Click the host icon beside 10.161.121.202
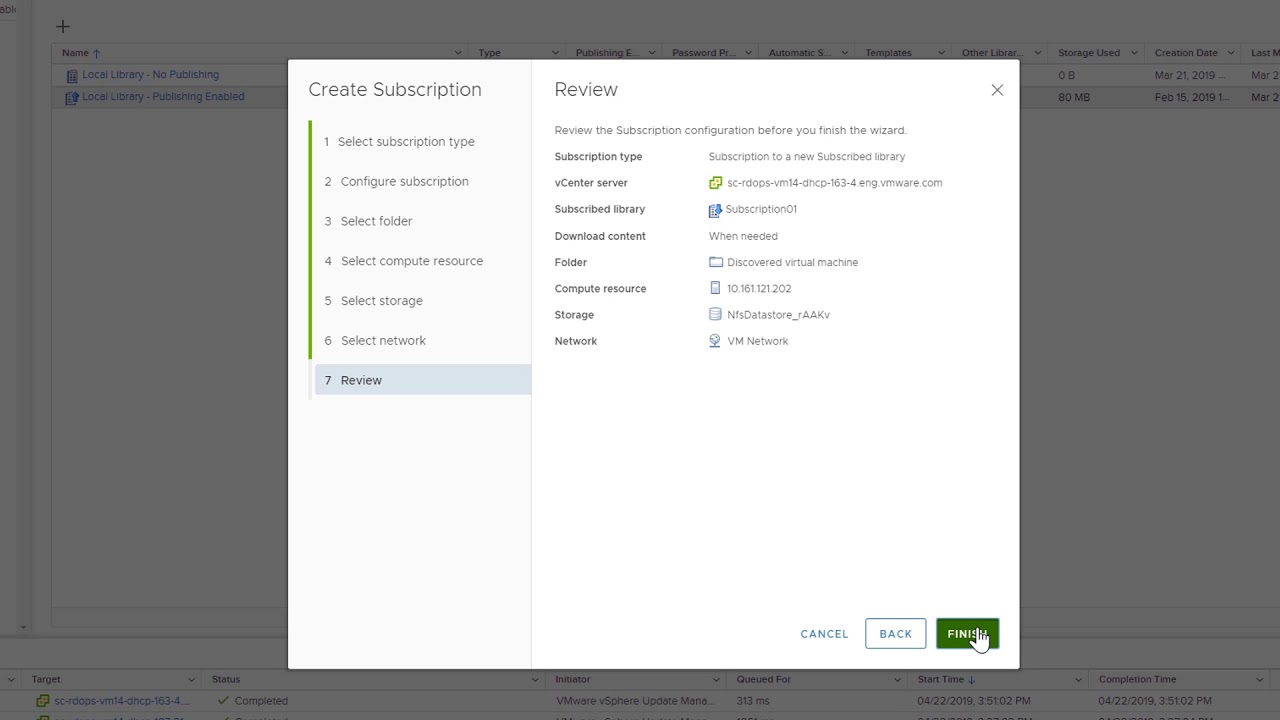 pyautogui.click(x=716, y=288)
